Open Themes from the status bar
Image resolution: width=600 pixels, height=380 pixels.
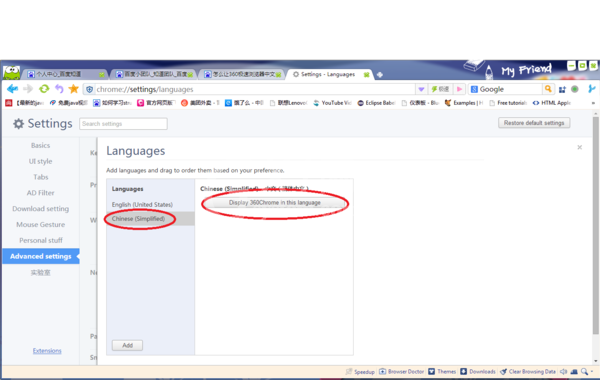pyautogui.click(x=442, y=372)
